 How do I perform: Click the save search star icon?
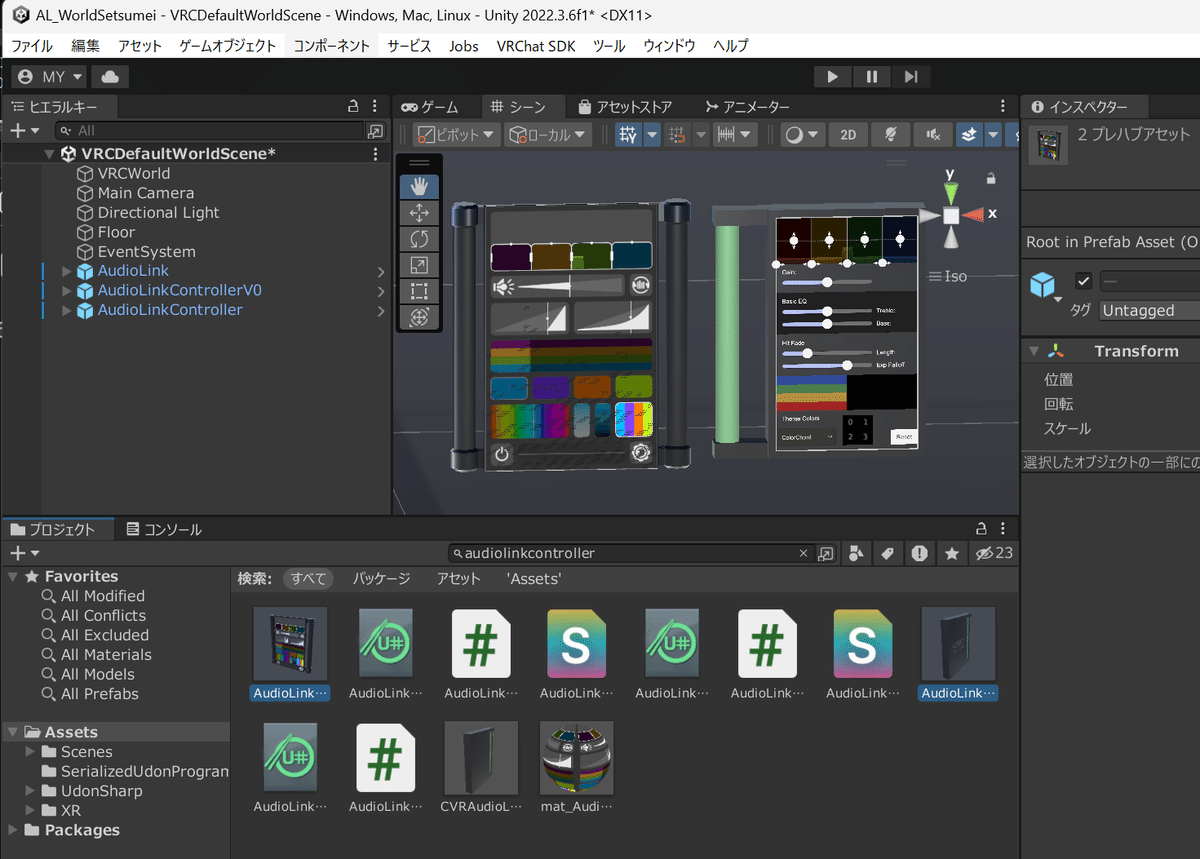pos(952,553)
